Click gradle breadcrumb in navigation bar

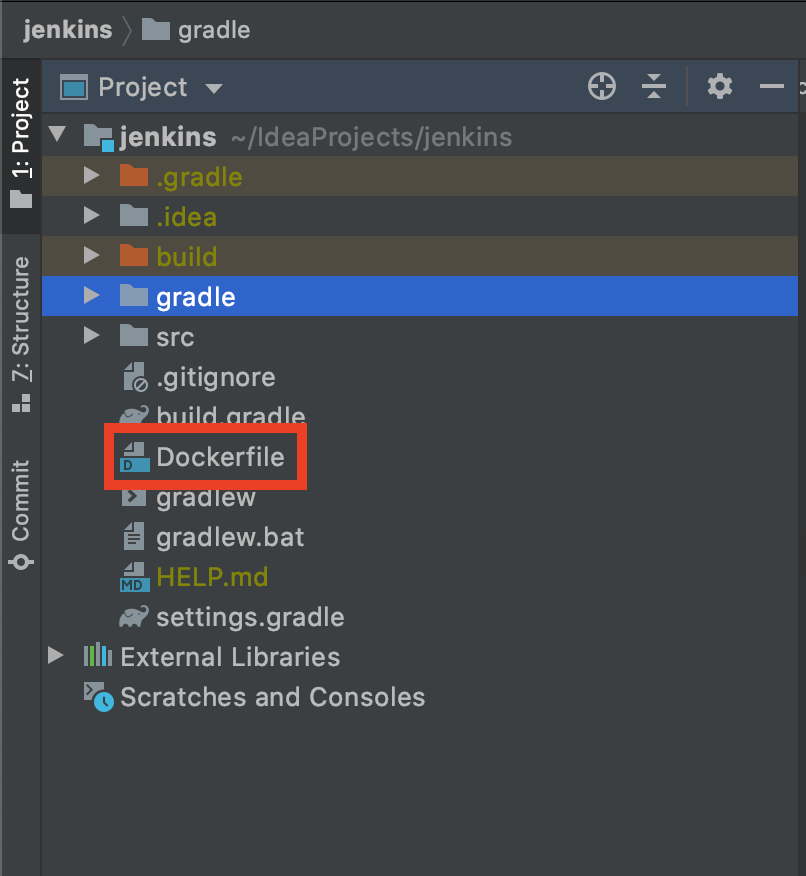click(x=195, y=30)
